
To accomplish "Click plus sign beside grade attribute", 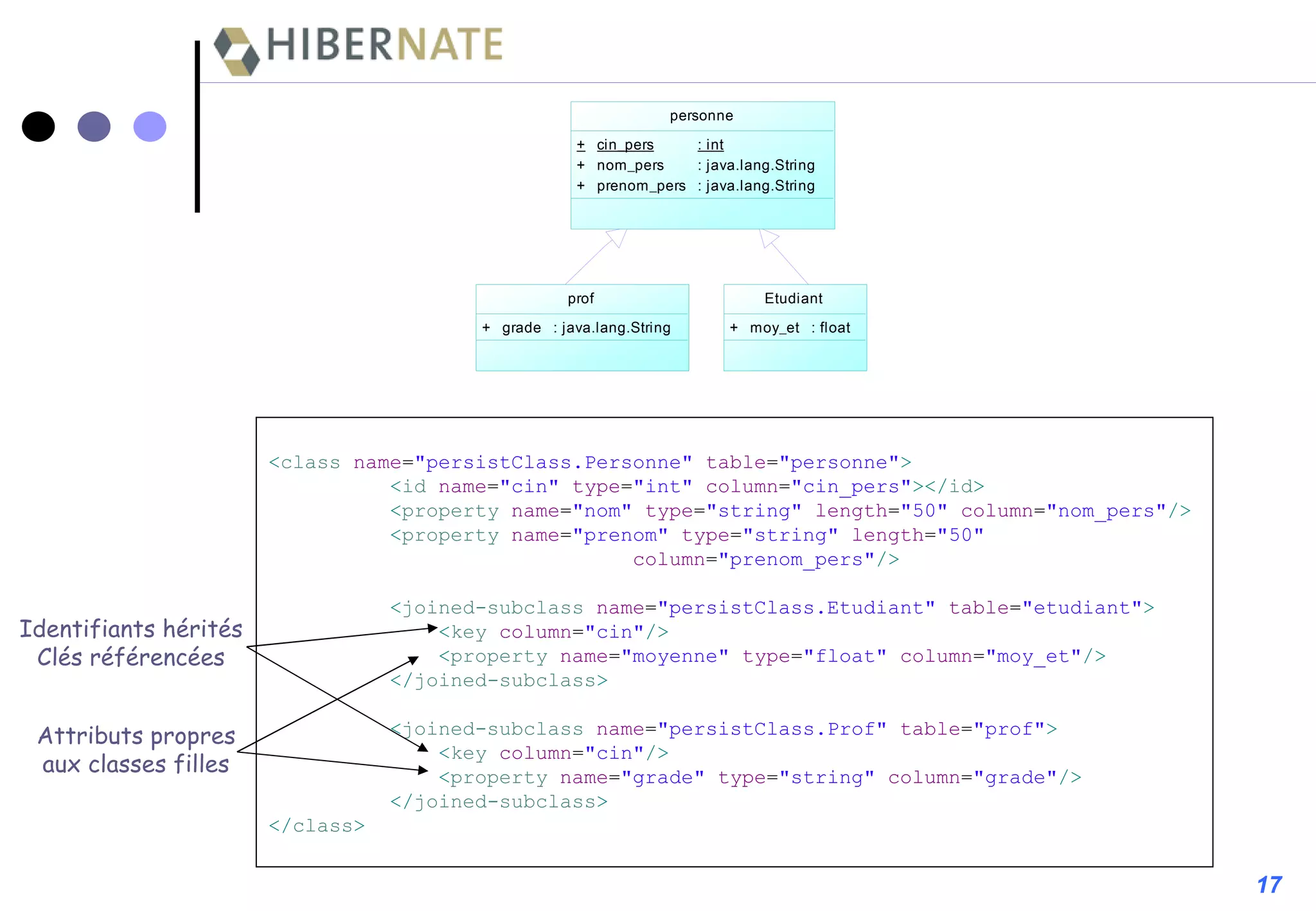I will [x=486, y=328].
